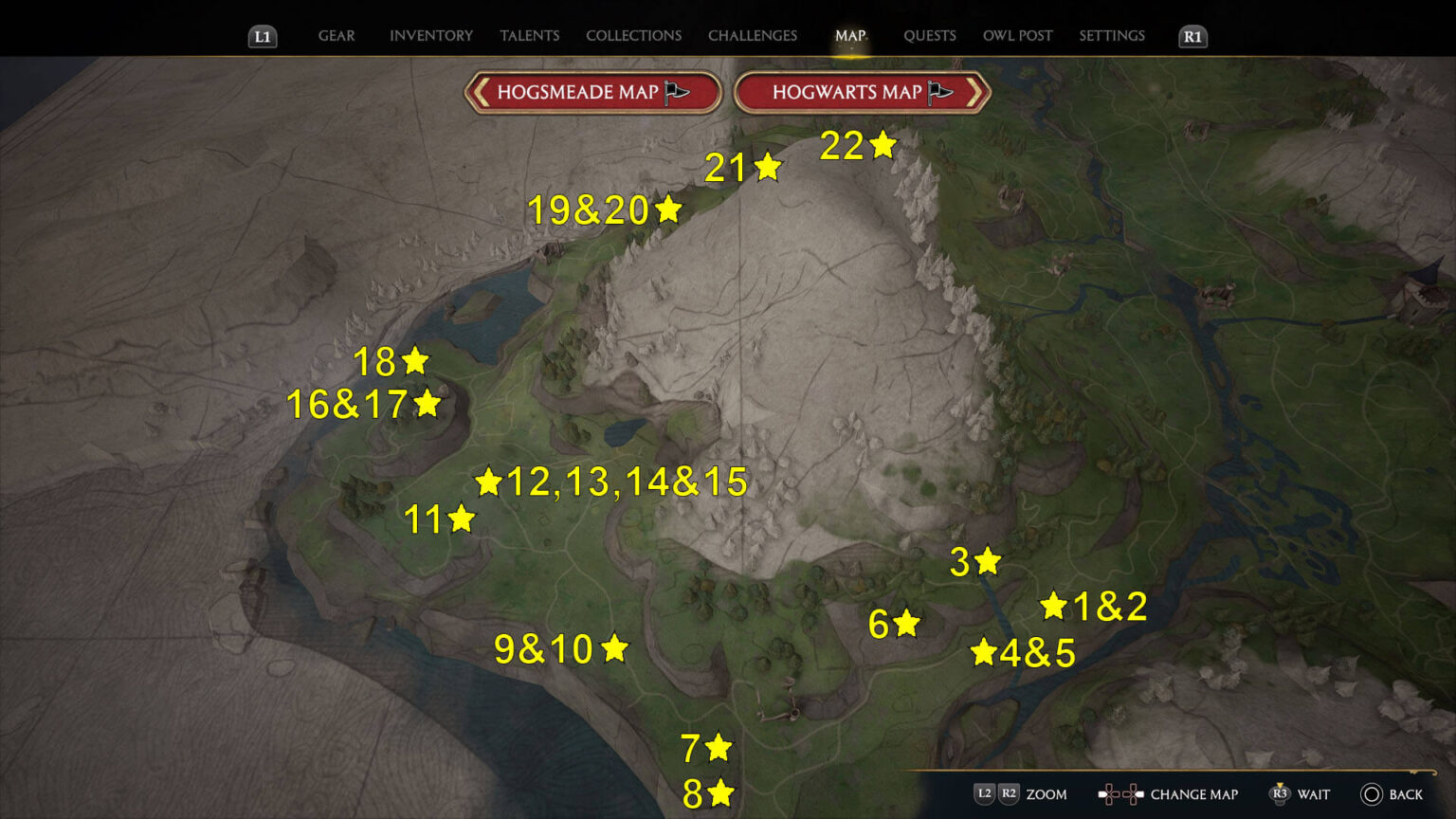1456x819 pixels.
Task: Click the D-pad Change Map icon
Action: pyautogui.click(x=1120, y=794)
